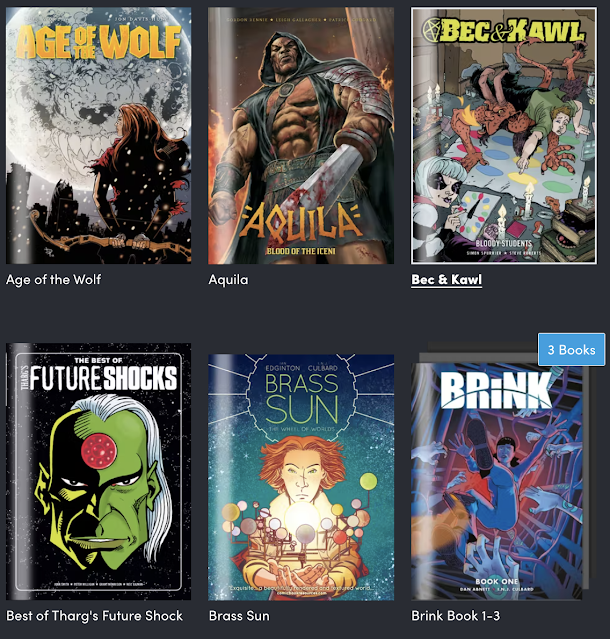This screenshot has height=639, width=610.
Task: Click the BRINK logo on the cover
Action: (496, 390)
